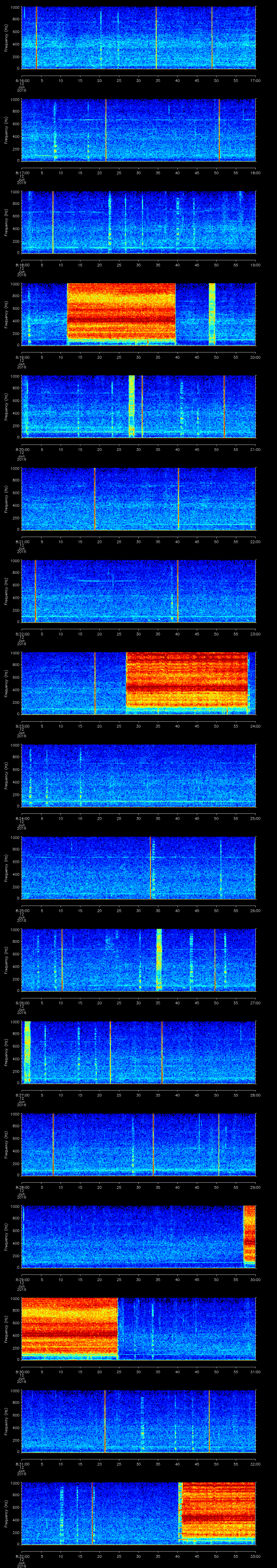Viewport: 277px width, 1568px height.
Task: Click the 22:00 end label of the 8:21:00 axis
Action: point(255,542)
